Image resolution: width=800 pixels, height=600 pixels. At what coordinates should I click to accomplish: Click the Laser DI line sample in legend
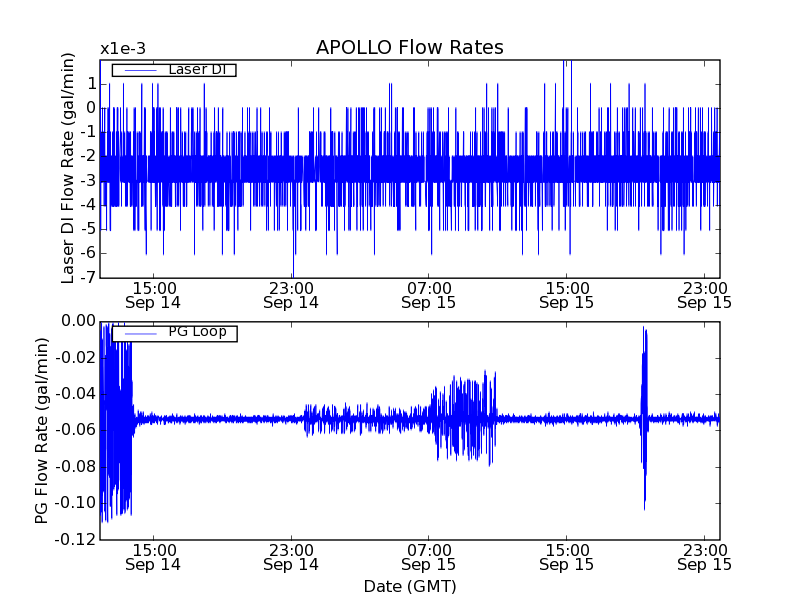click(x=141, y=70)
